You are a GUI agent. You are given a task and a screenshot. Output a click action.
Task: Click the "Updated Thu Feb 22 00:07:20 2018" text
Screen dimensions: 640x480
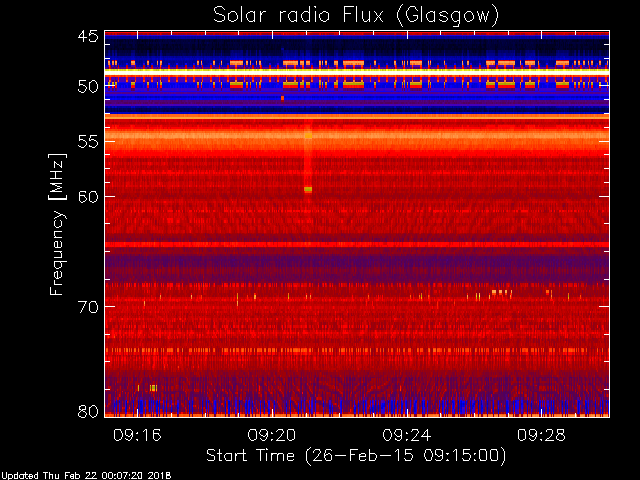tap(86, 476)
